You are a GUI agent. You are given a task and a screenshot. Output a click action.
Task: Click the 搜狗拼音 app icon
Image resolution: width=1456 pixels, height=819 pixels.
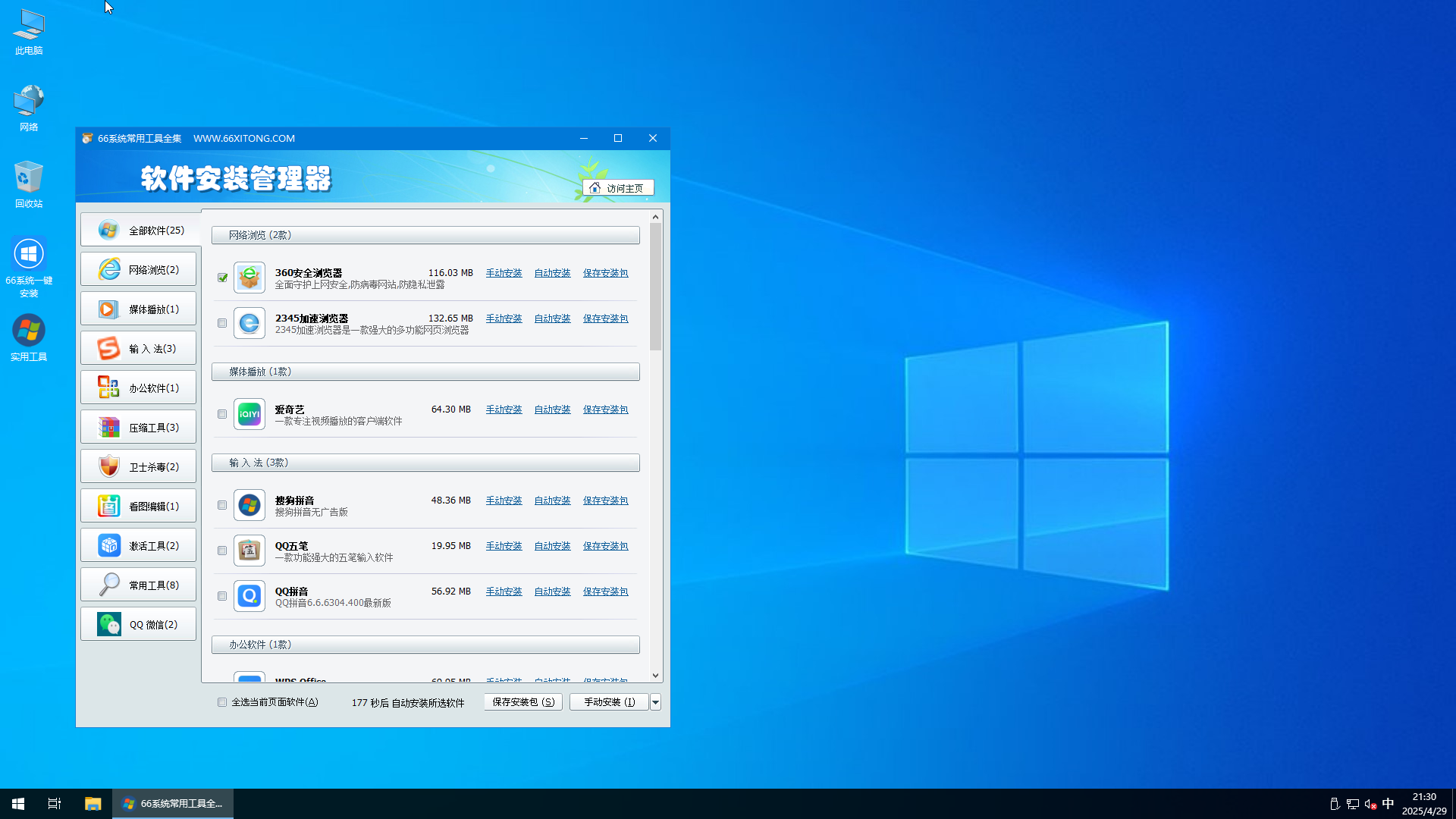coord(249,505)
